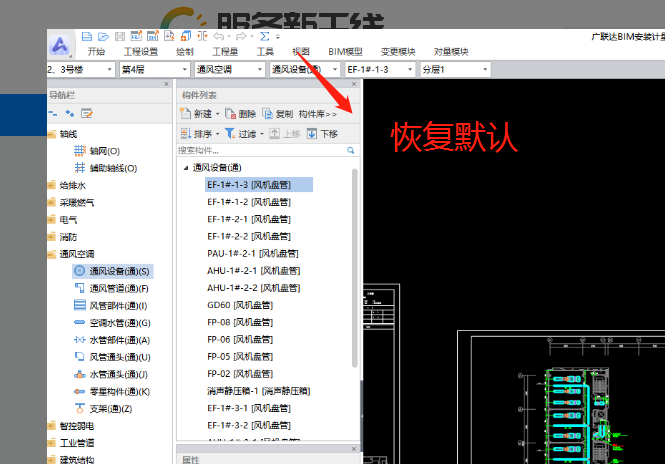Open the 工程量 ribbon tab

point(225,52)
